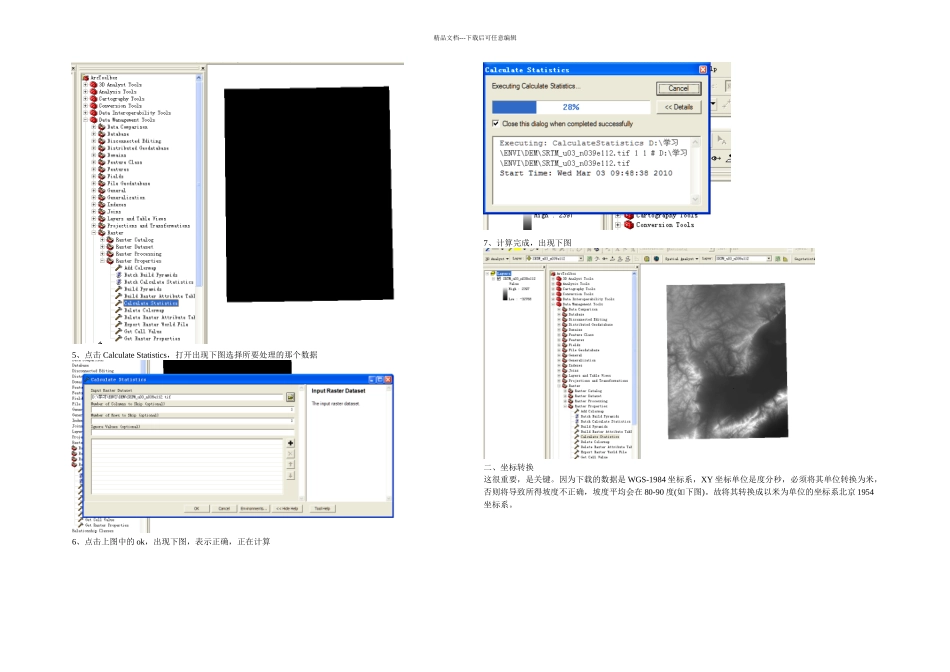Click the << Details button

[x=679, y=107]
